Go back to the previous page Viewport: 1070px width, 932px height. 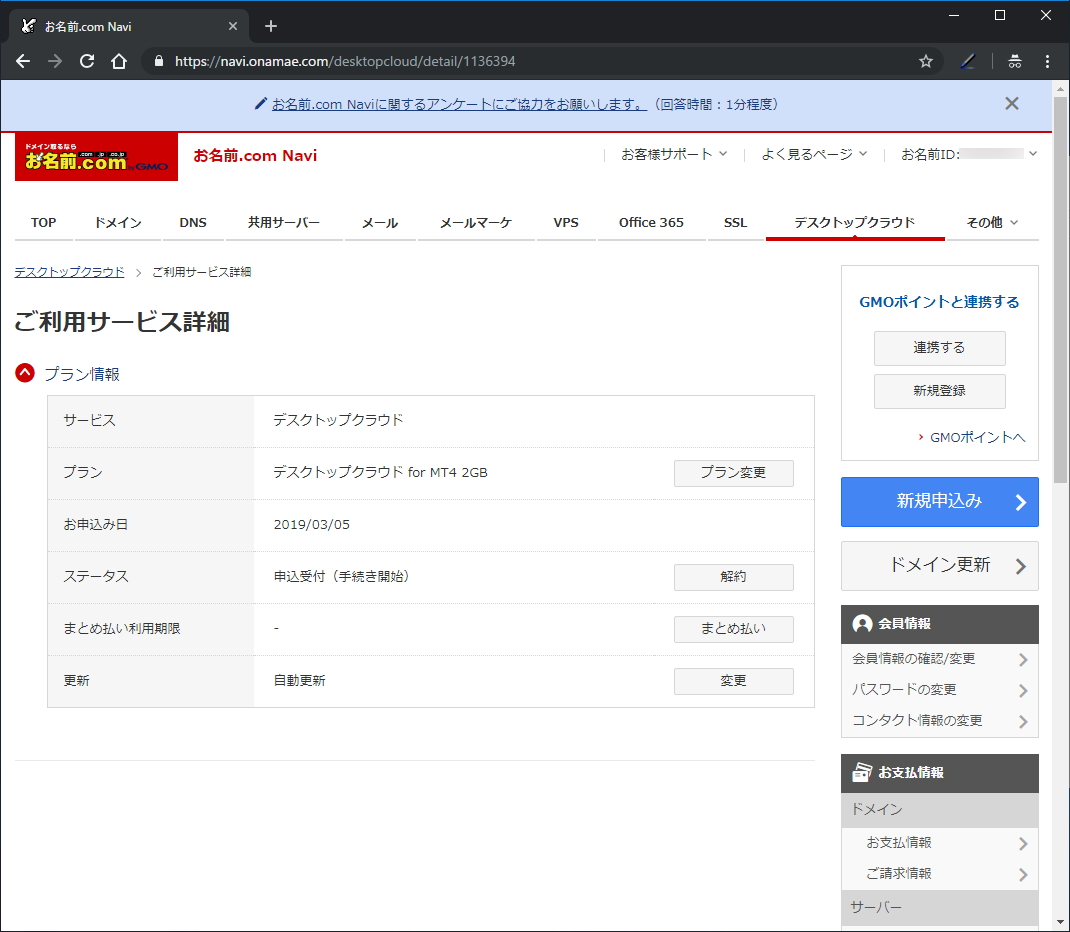coord(23,61)
